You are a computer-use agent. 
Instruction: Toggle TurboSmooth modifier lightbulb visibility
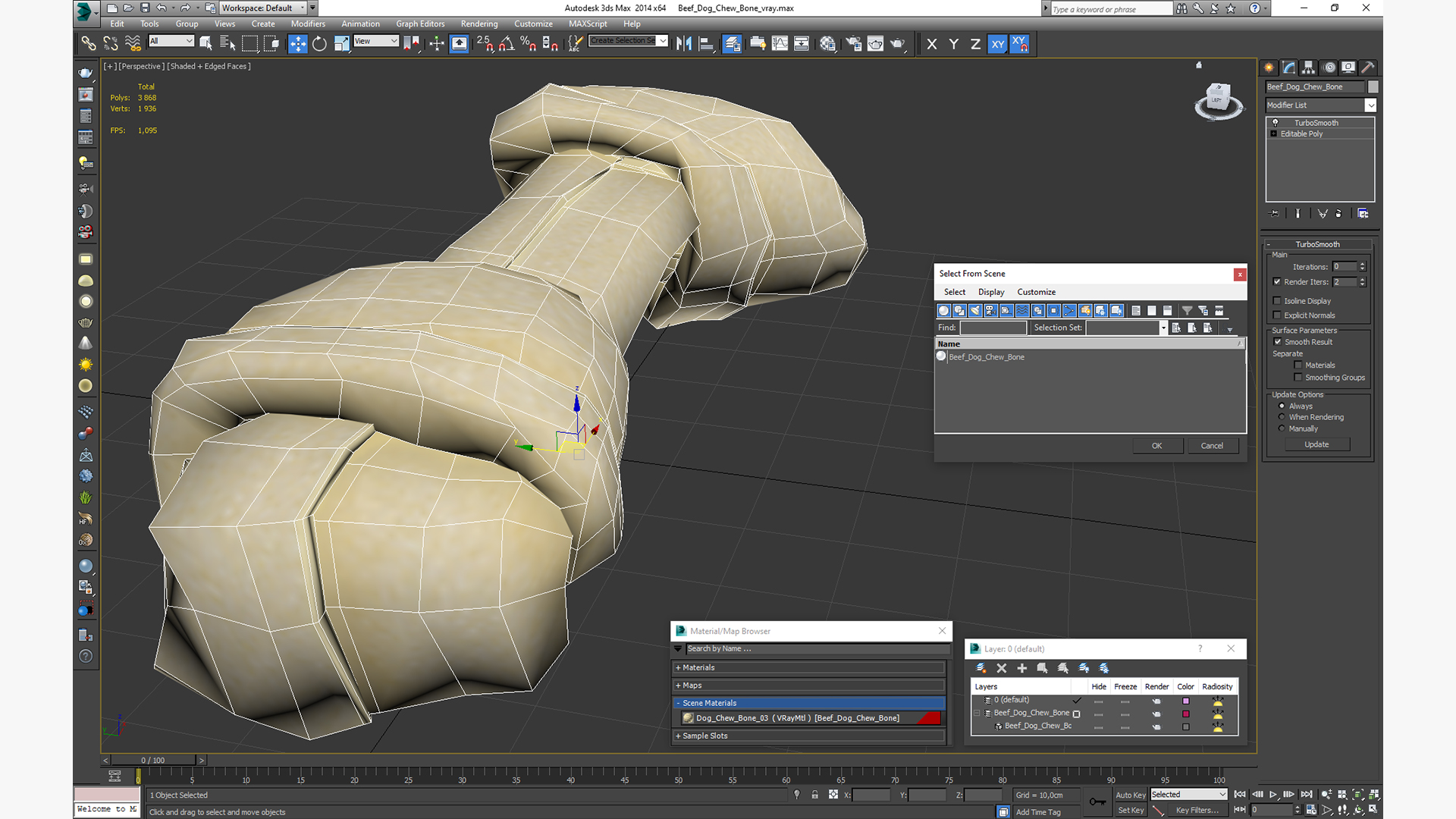(1275, 123)
